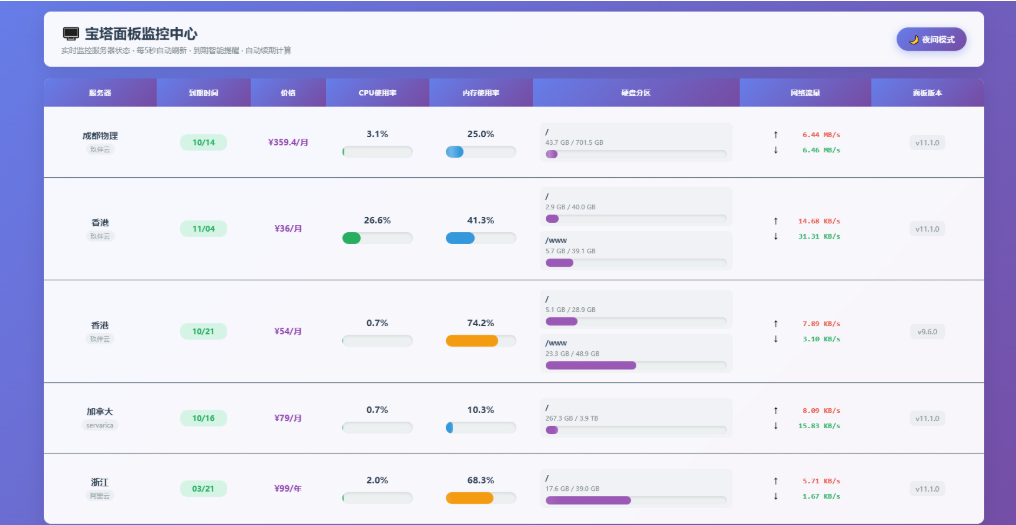
Task: Click the servarica provider tag
Action: tap(100, 425)
